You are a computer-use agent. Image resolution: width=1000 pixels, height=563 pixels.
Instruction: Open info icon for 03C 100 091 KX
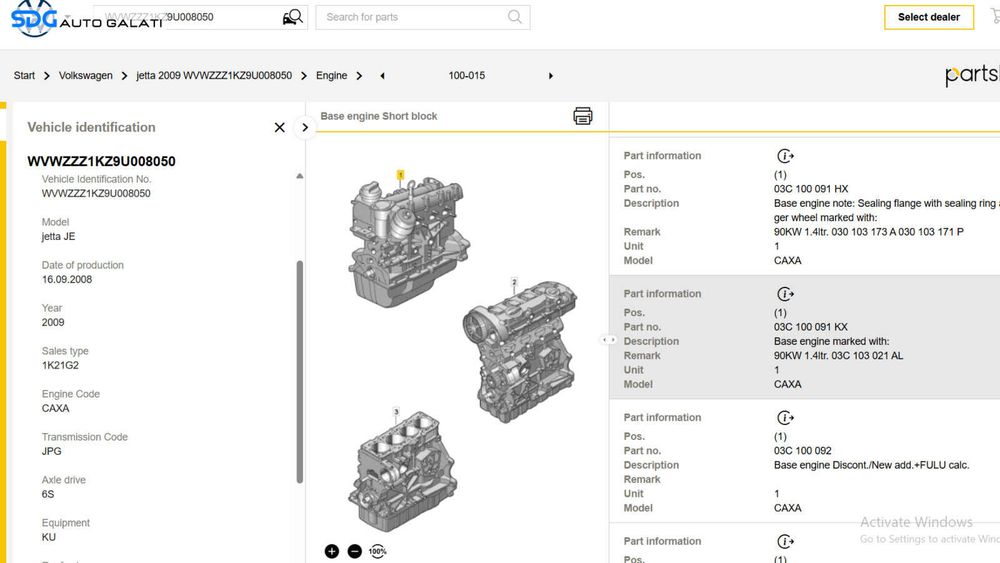(x=785, y=294)
